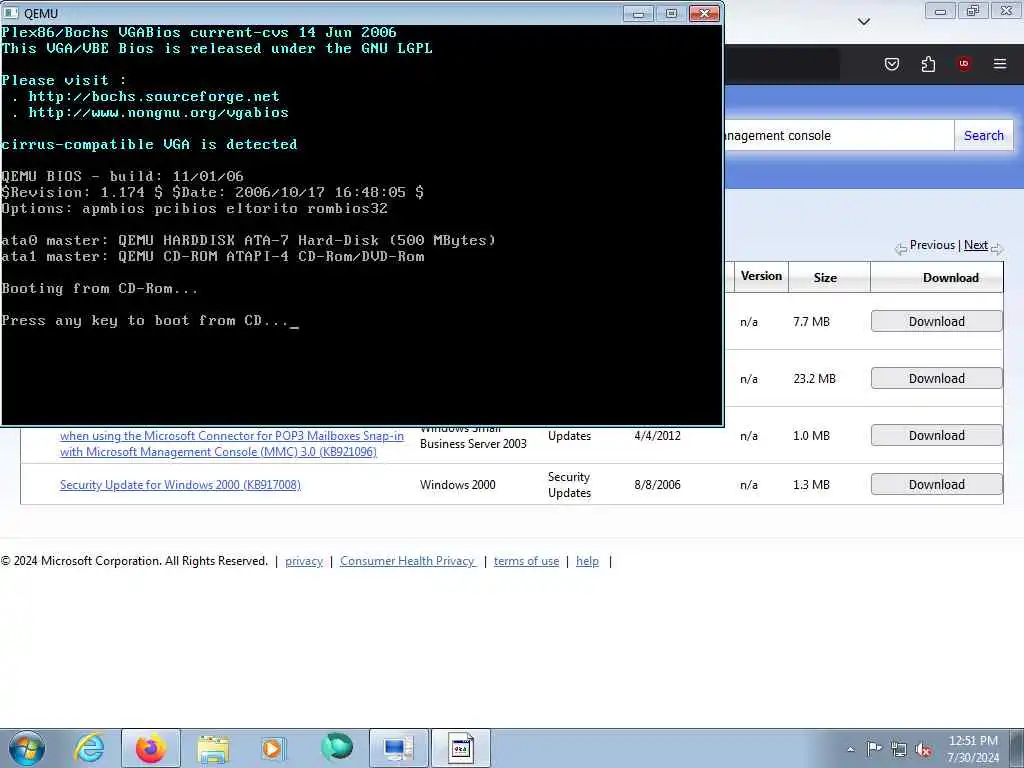The width and height of the screenshot is (1024, 768).
Task: Click the previous-page arrow icon
Action: [901, 248]
